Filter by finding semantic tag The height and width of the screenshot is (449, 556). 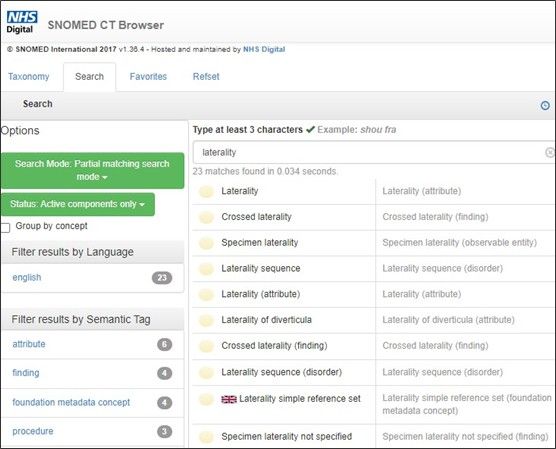point(26,373)
